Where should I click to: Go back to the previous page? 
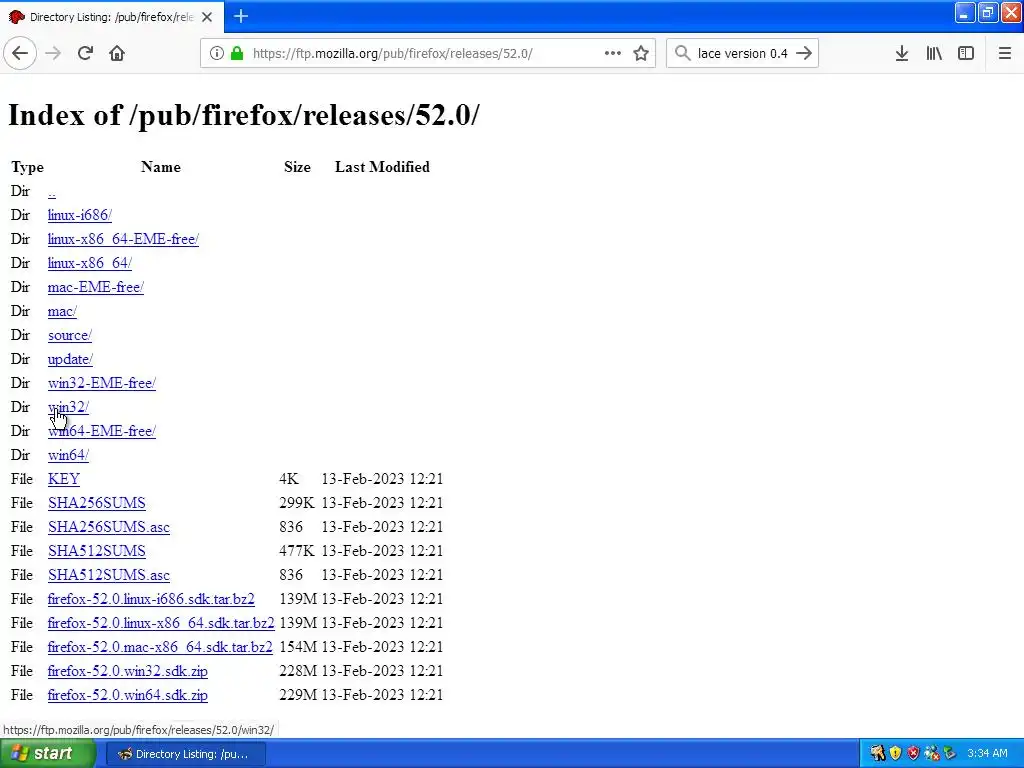(20, 53)
